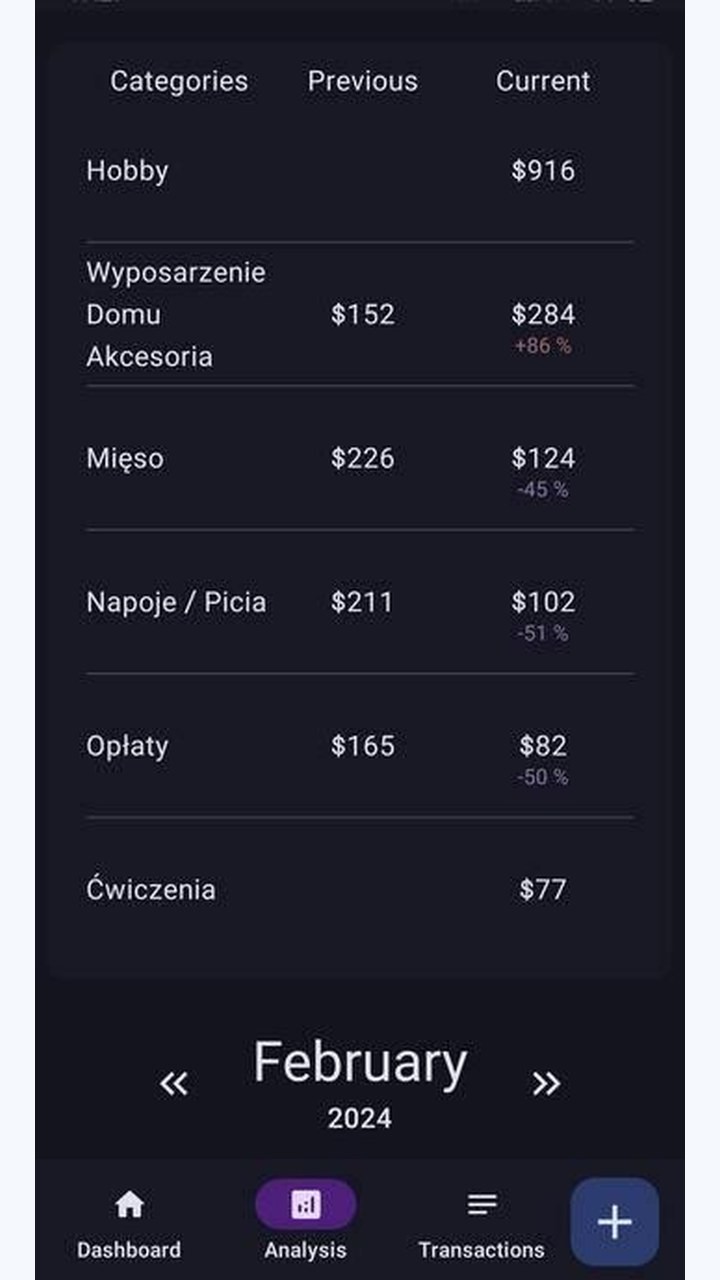Select the Opłaty category row
This screenshot has height=1280, width=720.
click(x=360, y=746)
